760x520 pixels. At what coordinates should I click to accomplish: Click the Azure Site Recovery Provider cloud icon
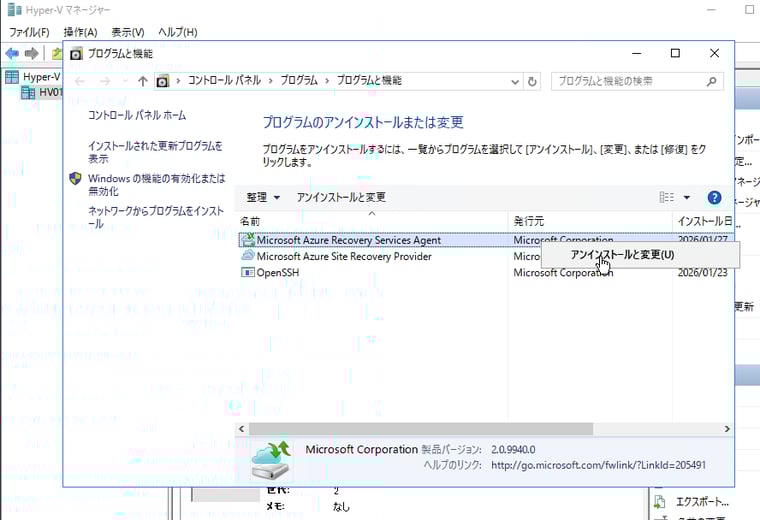point(248,255)
